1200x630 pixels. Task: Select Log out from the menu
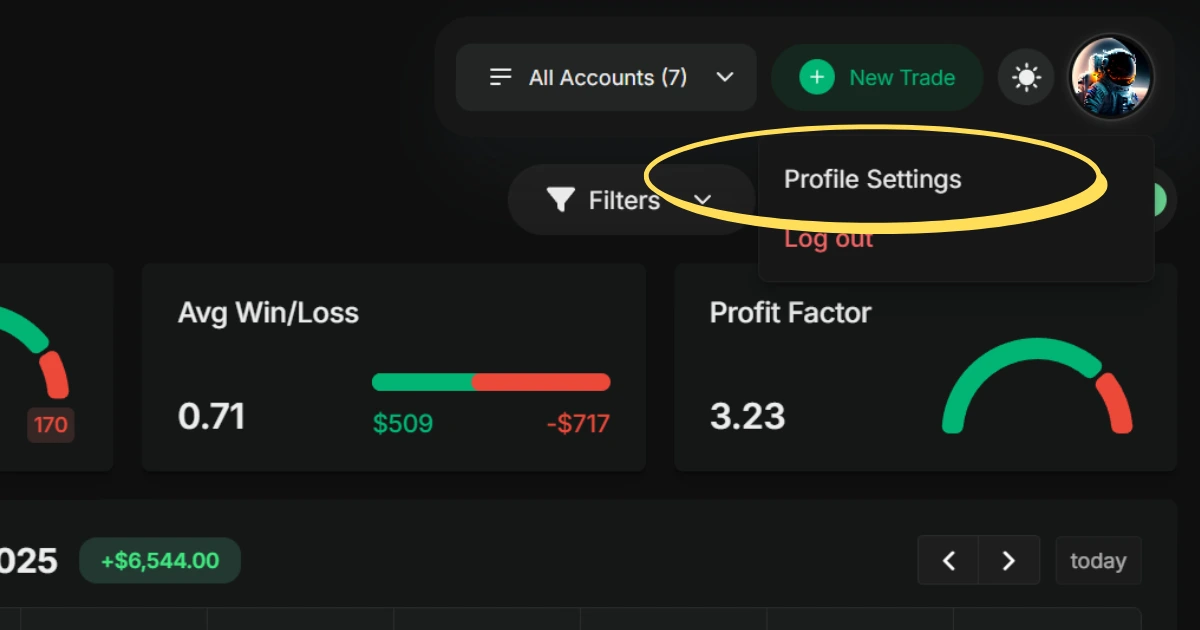(x=828, y=238)
